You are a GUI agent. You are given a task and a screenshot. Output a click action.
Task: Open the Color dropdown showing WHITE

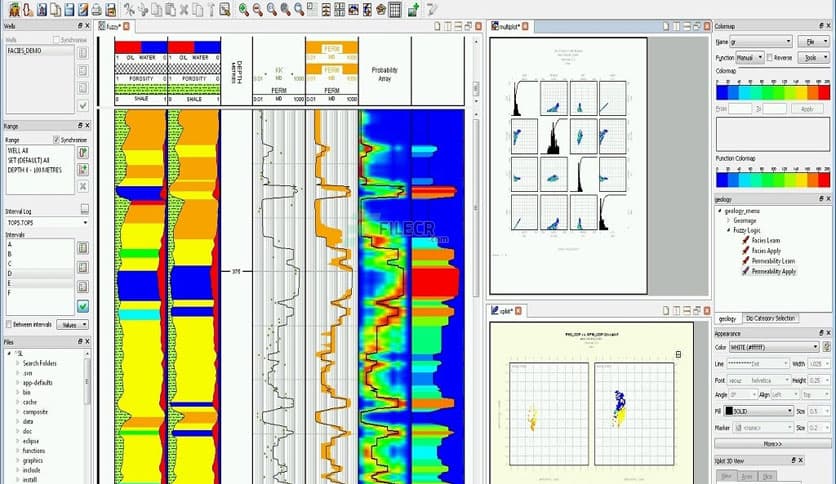pos(774,347)
